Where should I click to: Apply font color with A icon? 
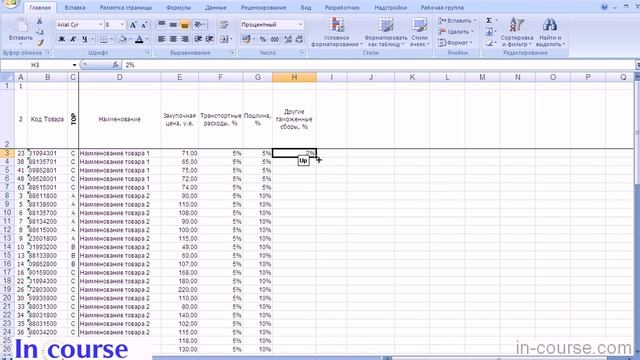139,39
